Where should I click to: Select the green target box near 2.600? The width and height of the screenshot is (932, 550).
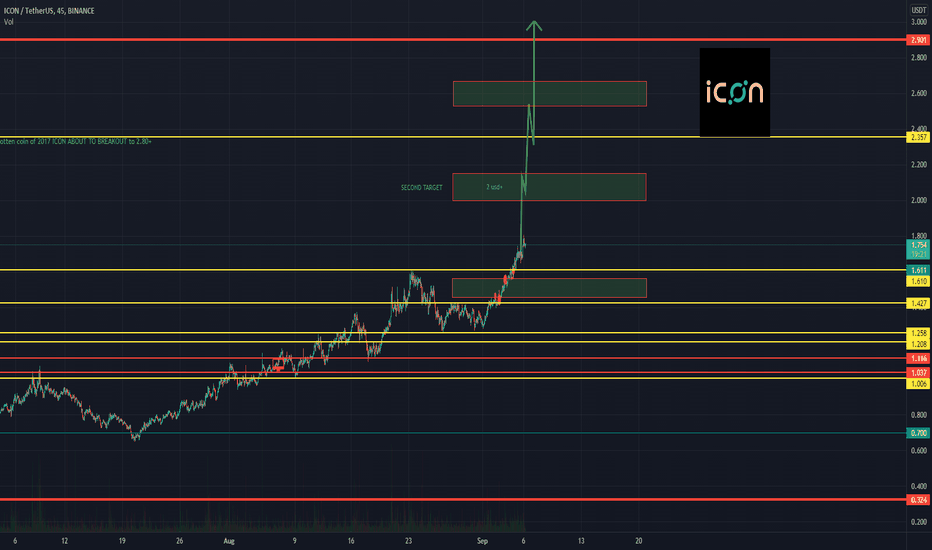tap(550, 94)
